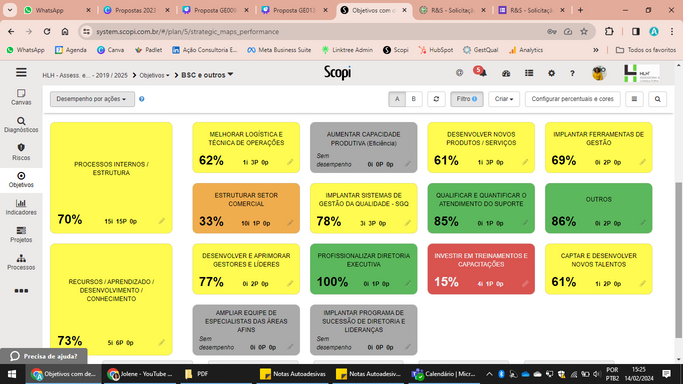
Task: Open Chrome tab search chevron
Action: point(10,10)
